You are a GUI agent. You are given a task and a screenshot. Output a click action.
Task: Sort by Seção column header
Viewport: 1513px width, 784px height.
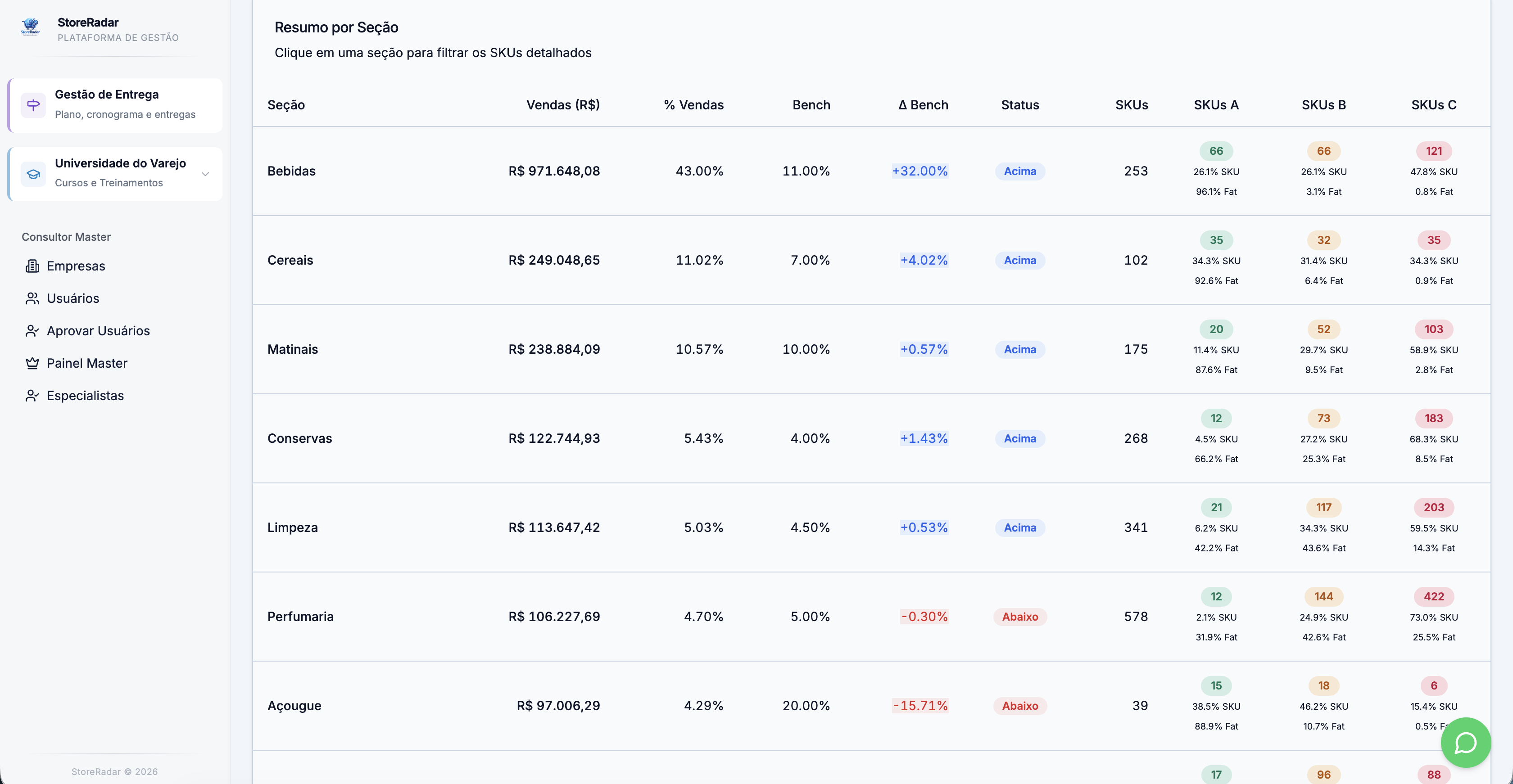pyautogui.click(x=286, y=105)
